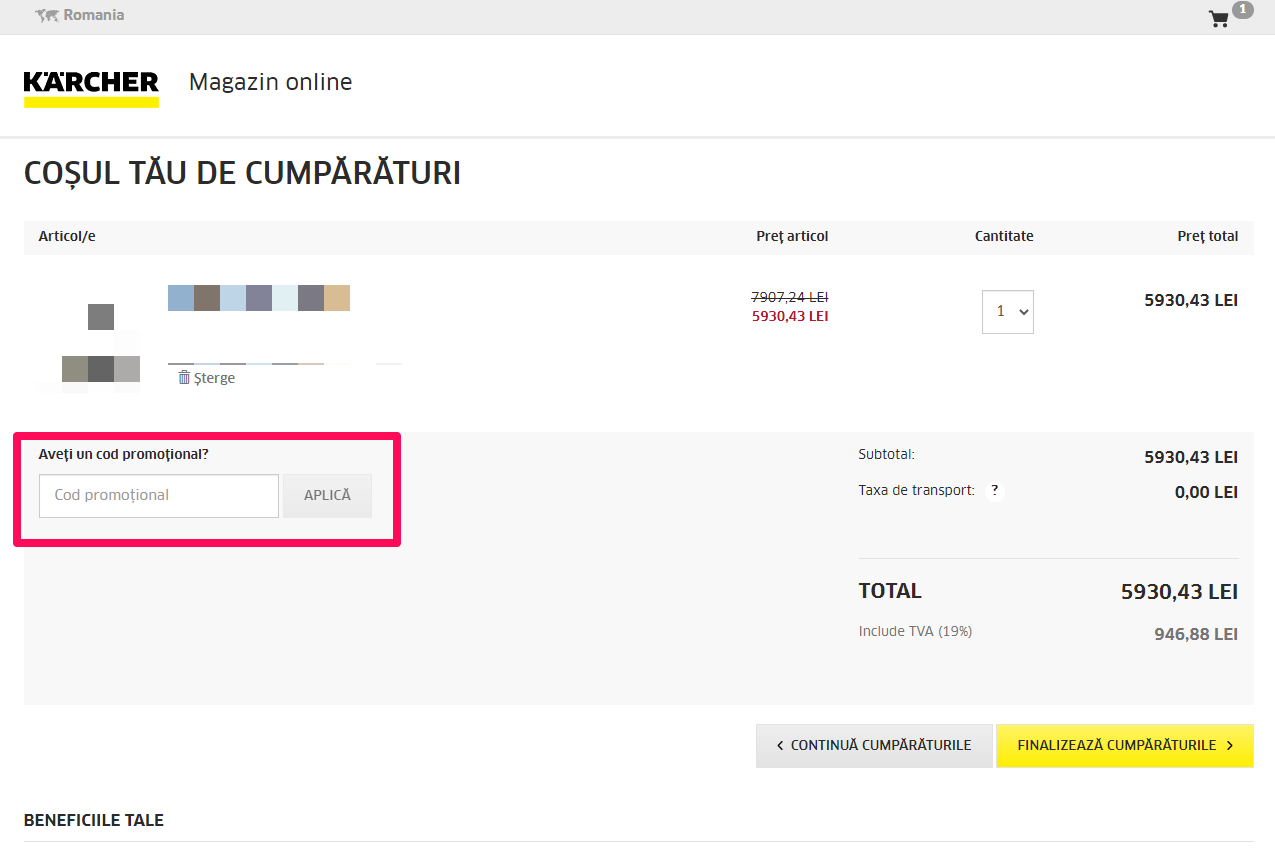
Task: Click the trash icon next to Șterge
Action: coord(184,377)
